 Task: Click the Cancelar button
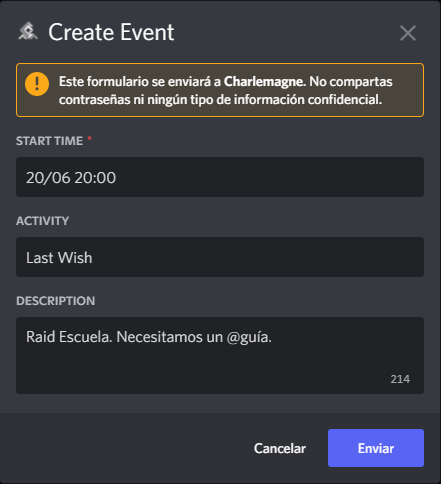(x=280, y=448)
